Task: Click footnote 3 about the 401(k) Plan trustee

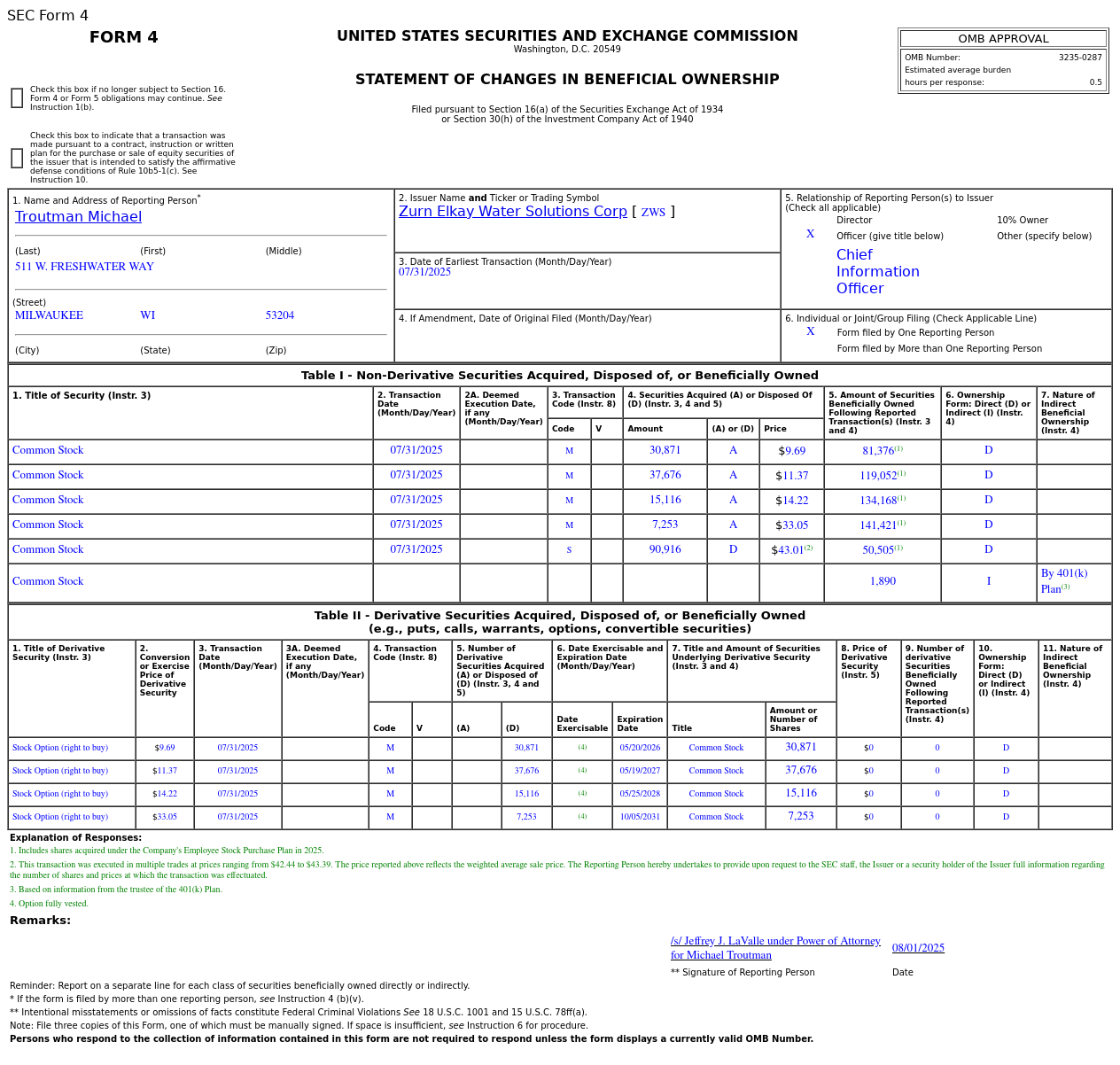Action: (116, 890)
